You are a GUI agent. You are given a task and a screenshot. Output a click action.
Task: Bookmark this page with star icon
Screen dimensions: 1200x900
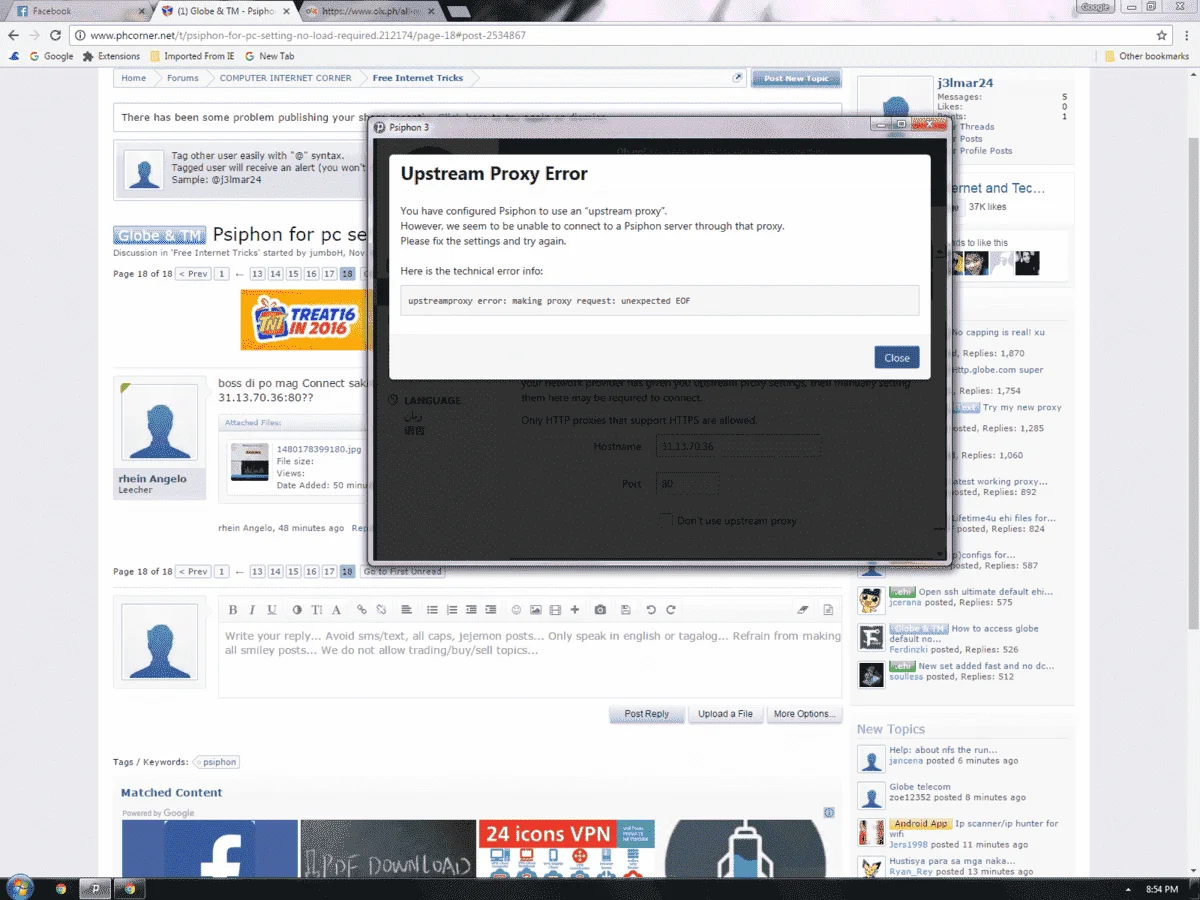1162,35
